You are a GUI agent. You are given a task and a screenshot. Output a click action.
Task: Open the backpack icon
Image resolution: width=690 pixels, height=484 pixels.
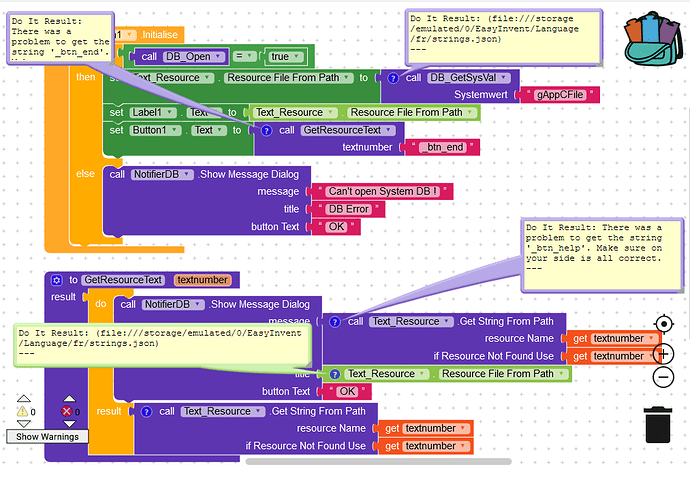(653, 39)
